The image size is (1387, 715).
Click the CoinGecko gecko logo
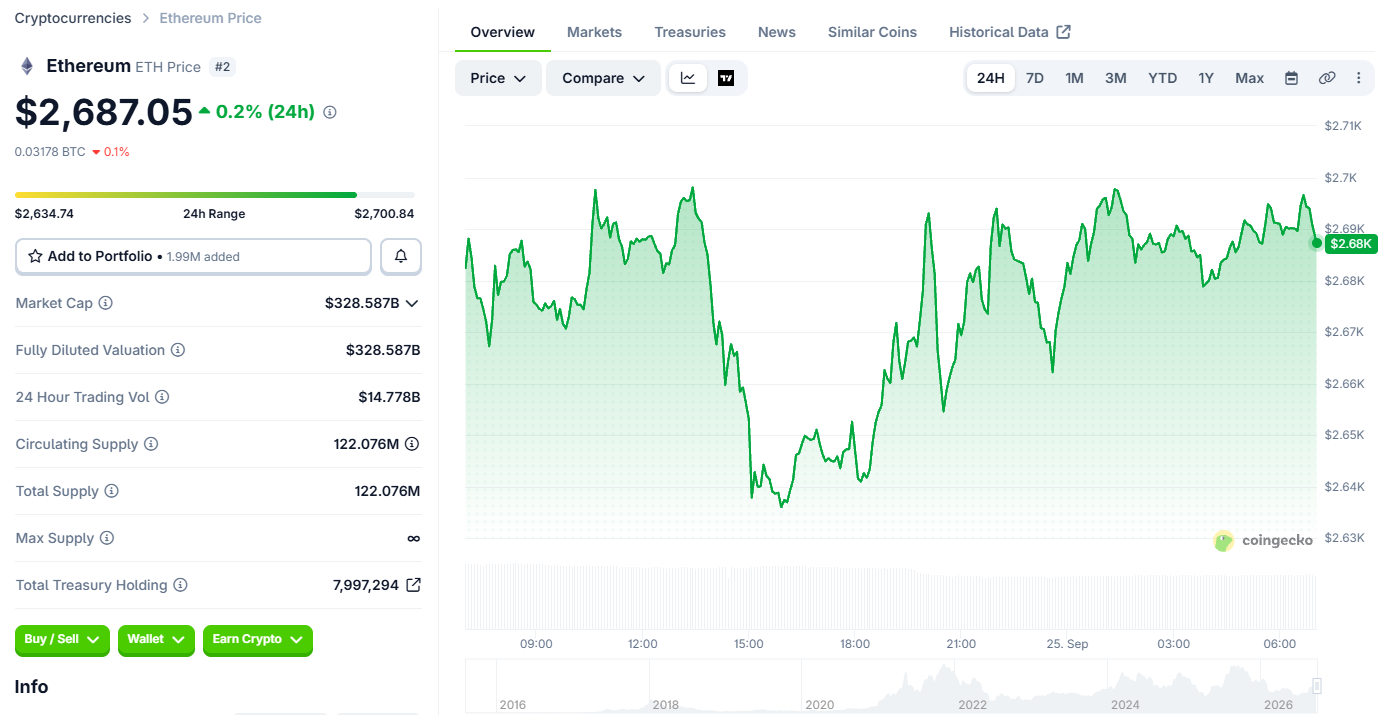(1224, 541)
